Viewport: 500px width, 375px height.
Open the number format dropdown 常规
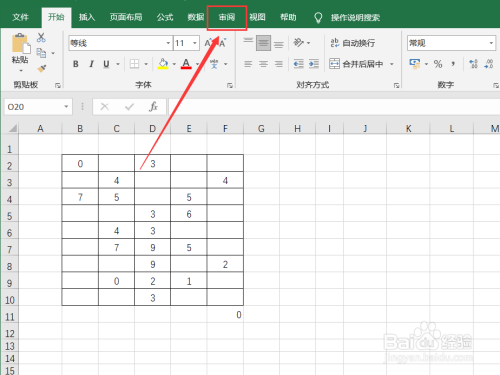point(491,43)
